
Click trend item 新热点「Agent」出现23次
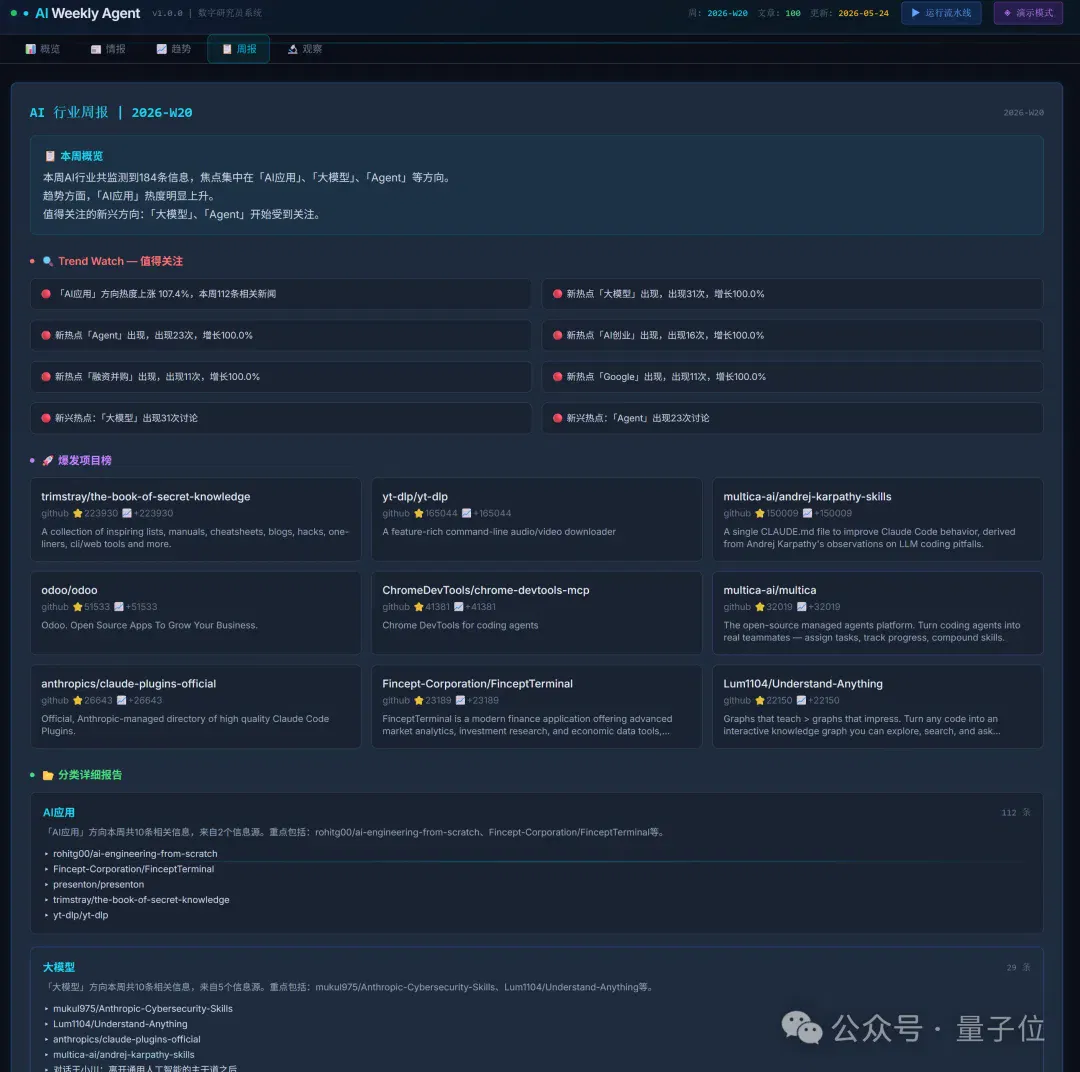point(280,336)
